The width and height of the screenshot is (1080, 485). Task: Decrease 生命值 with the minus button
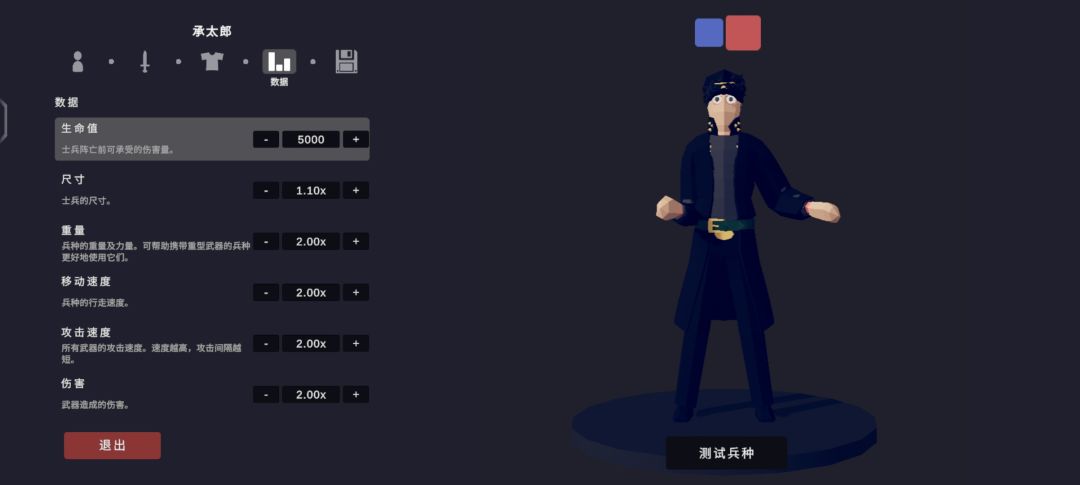tap(266, 139)
